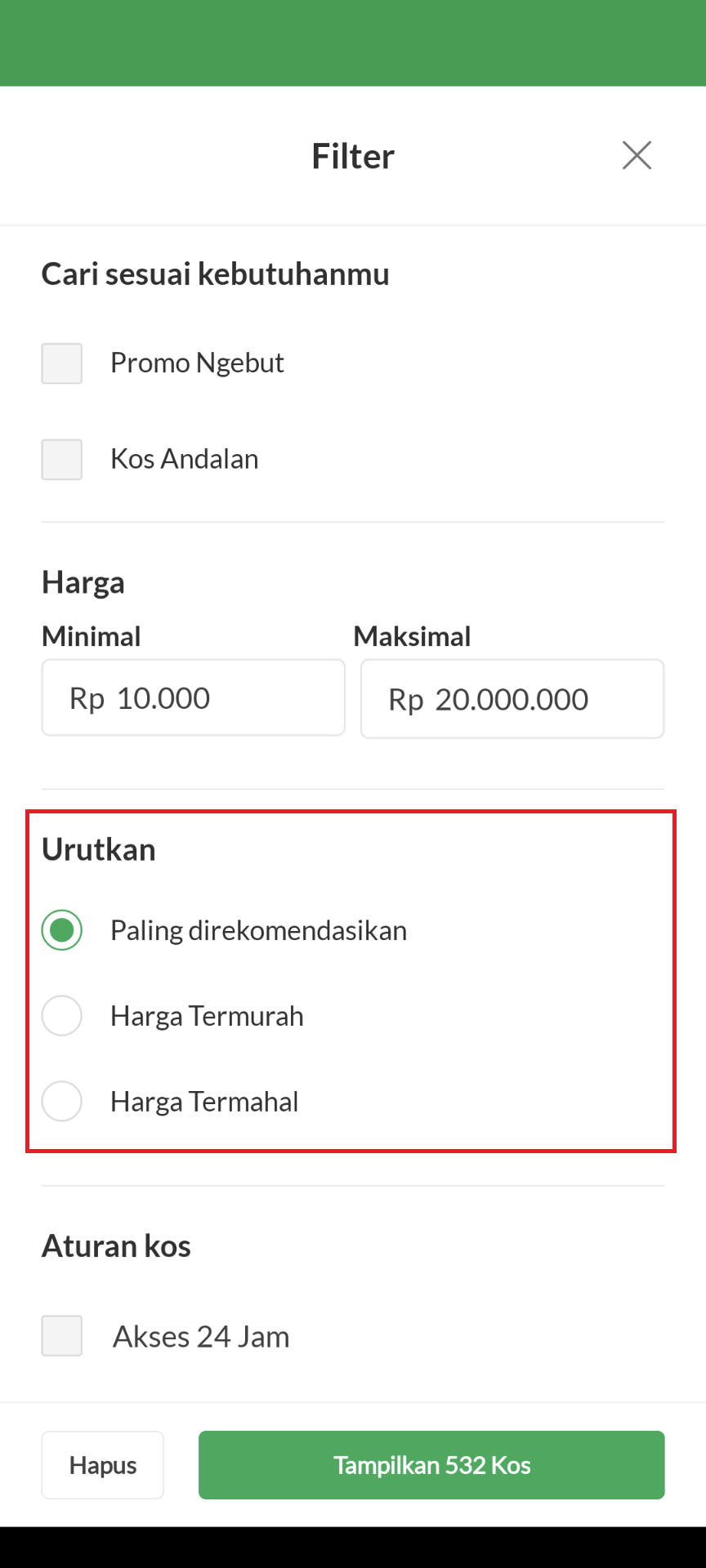Choose the Harga Termurah radio button
This screenshot has height=1568, width=706.
click(62, 1016)
